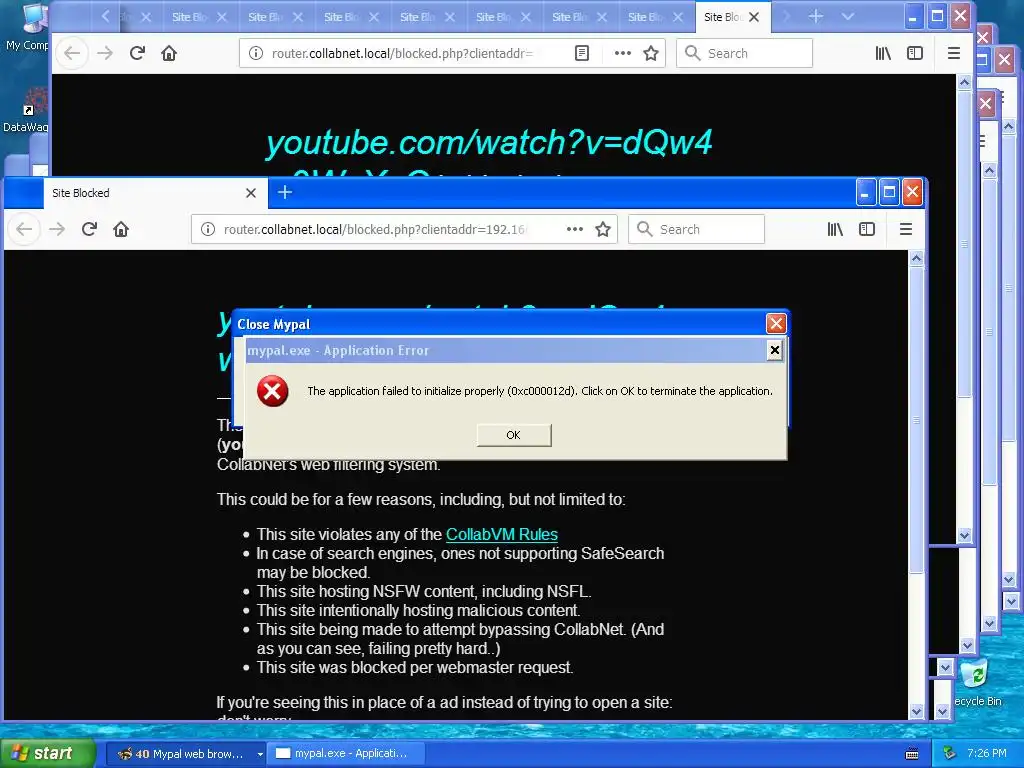Bookmark page with the rear window star

651,54
